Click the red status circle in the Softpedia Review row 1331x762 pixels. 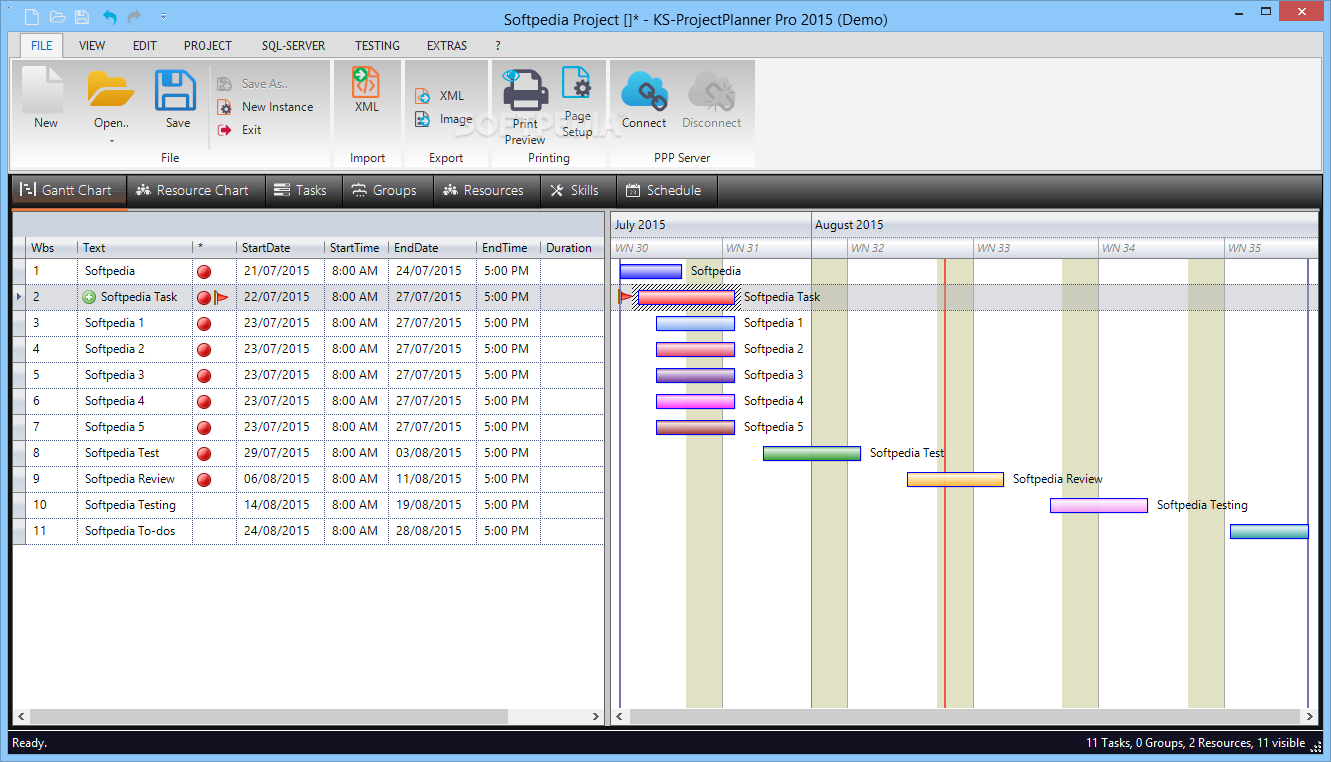tap(204, 479)
